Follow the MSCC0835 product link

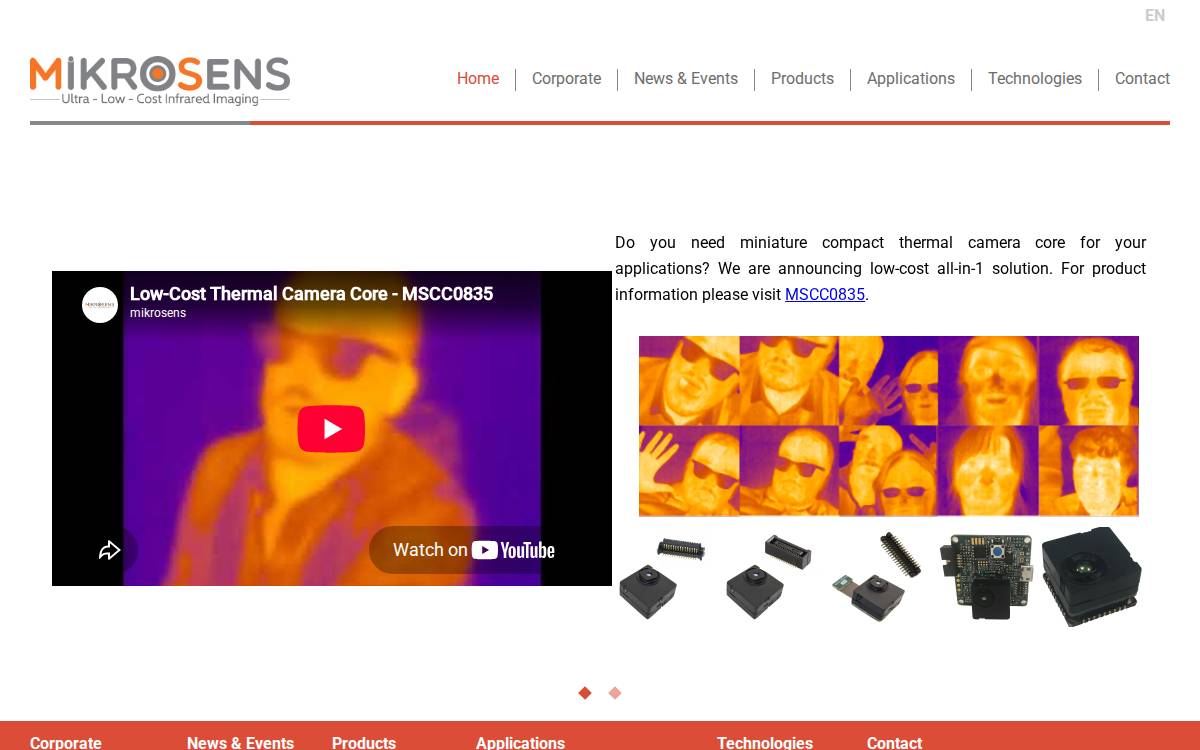click(825, 294)
